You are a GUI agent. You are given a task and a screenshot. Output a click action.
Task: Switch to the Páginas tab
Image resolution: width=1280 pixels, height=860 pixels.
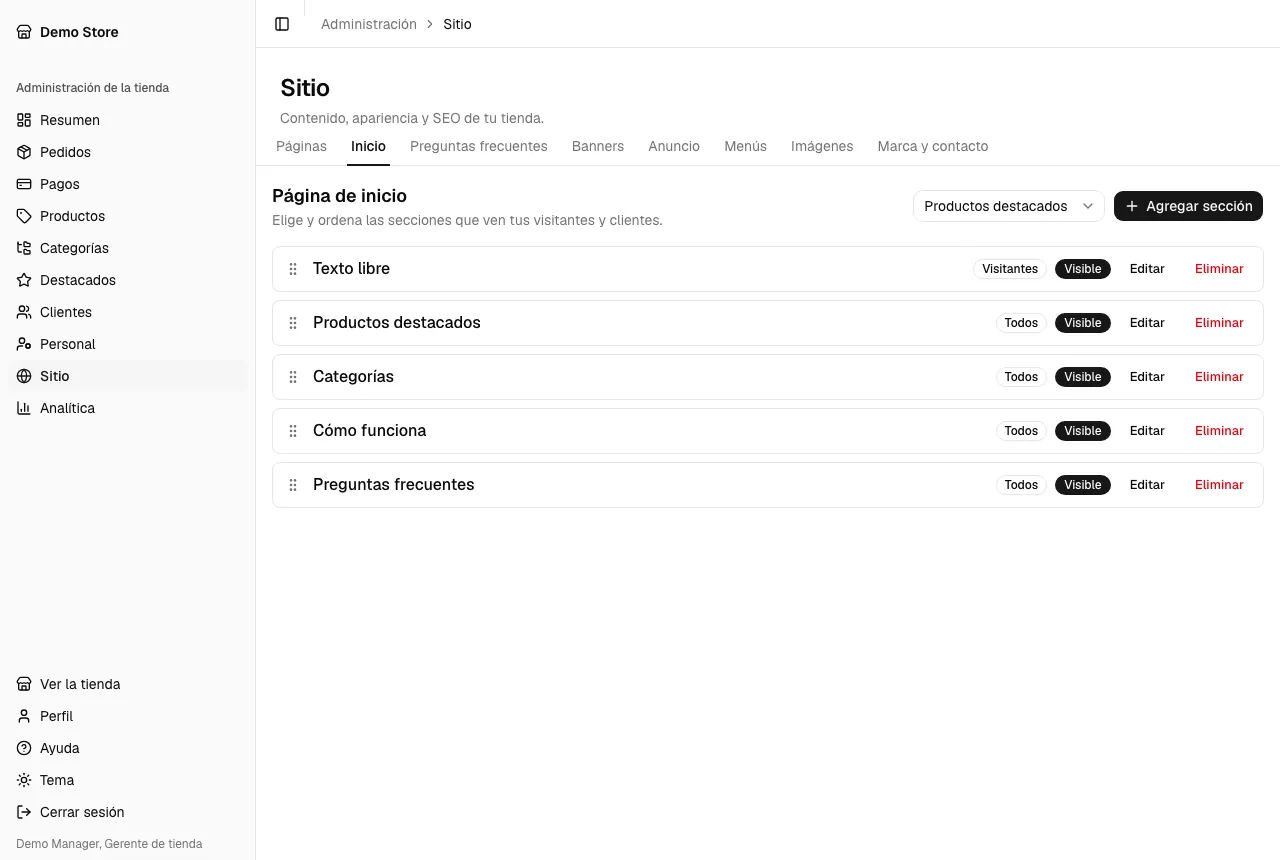(x=301, y=146)
